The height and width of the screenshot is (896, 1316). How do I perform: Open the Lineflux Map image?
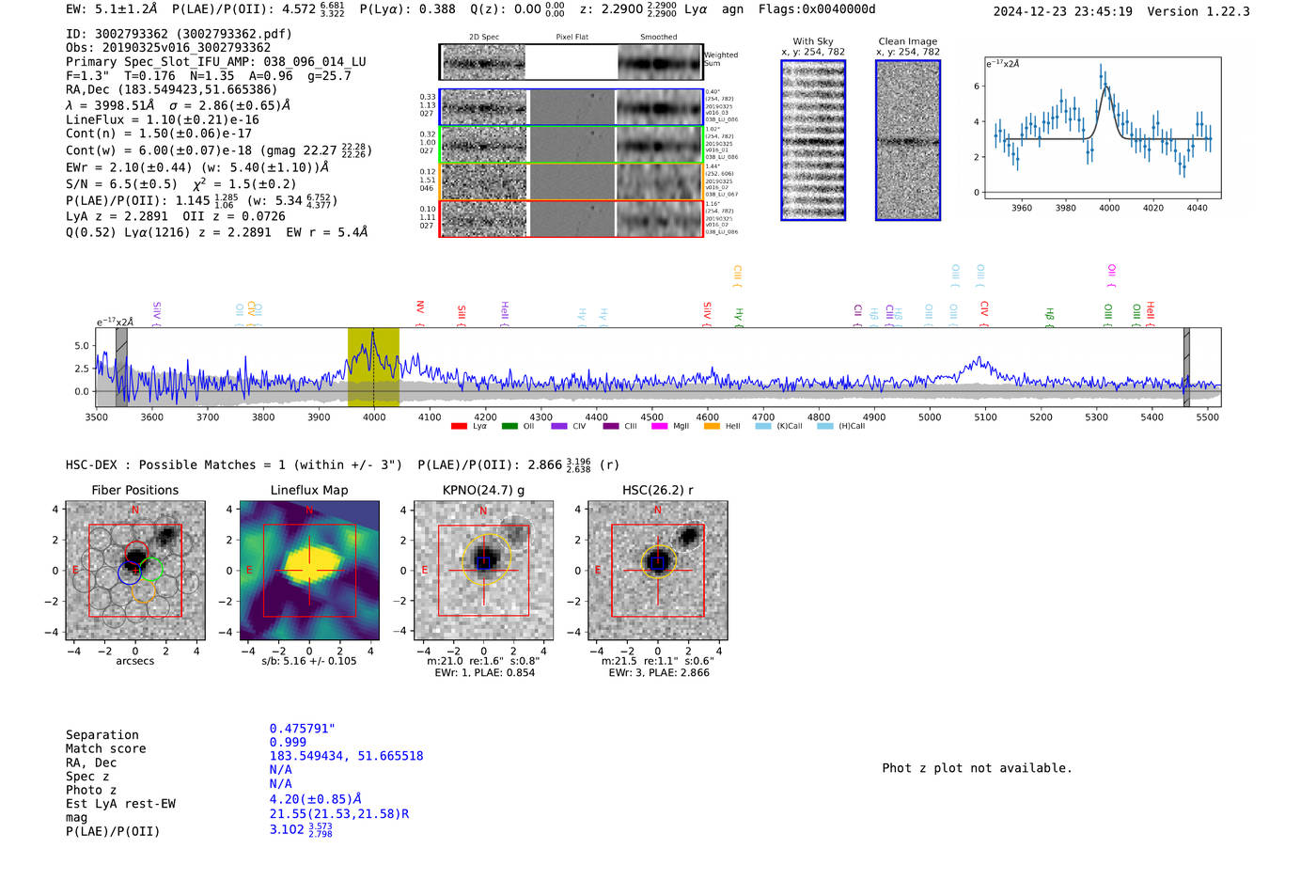(x=309, y=571)
